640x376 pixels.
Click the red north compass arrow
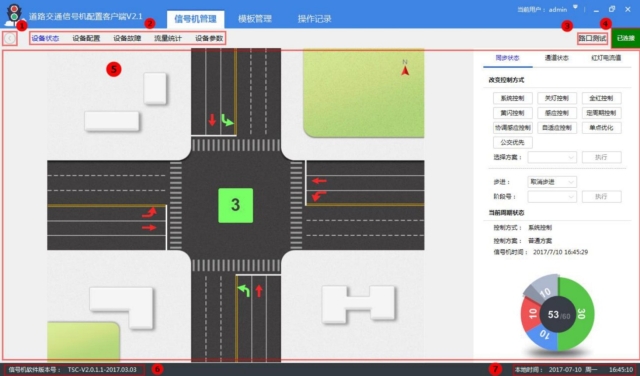[405, 70]
